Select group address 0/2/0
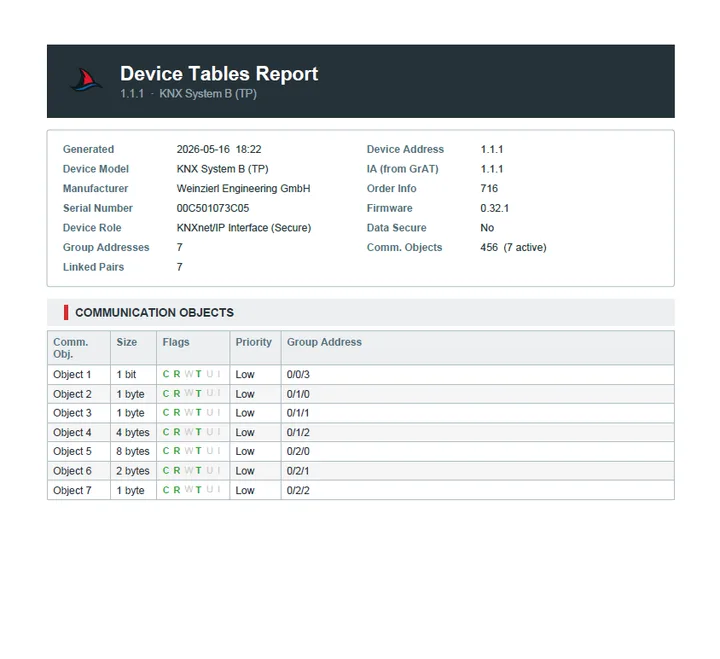The width and height of the screenshot is (720, 659). (298, 452)
